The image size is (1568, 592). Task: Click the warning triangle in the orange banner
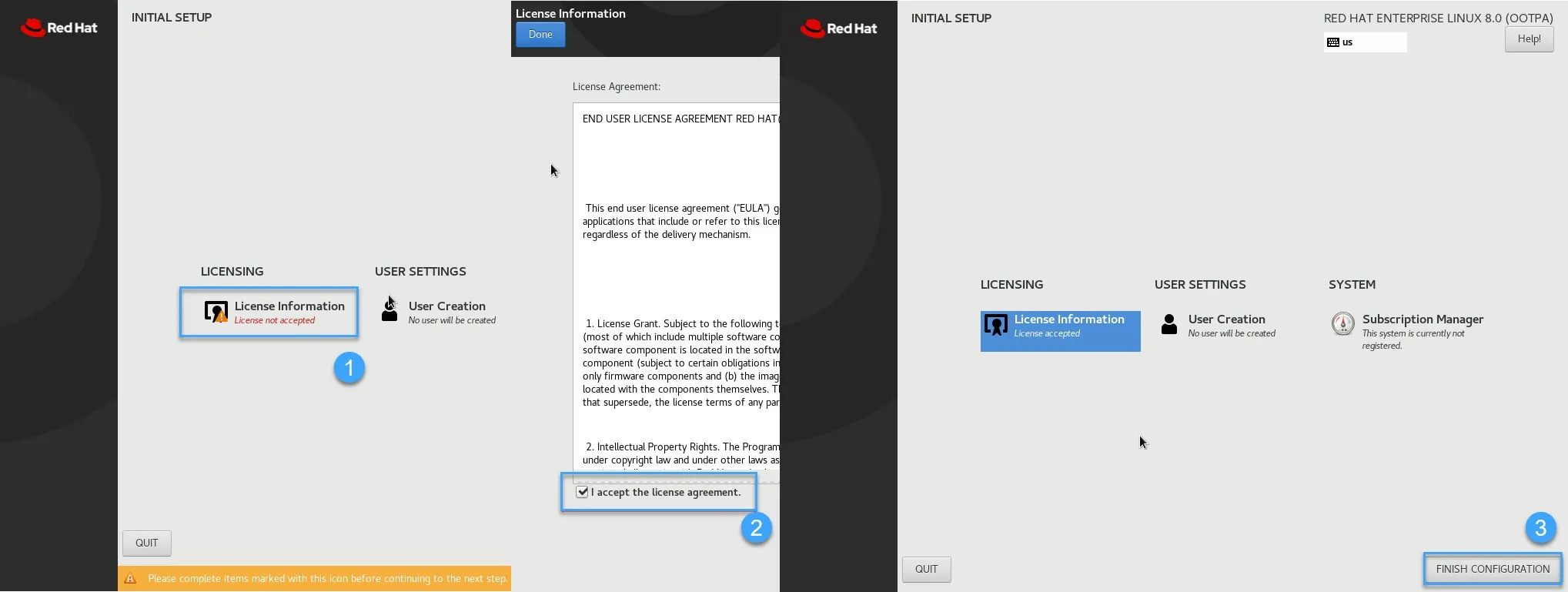130,579
